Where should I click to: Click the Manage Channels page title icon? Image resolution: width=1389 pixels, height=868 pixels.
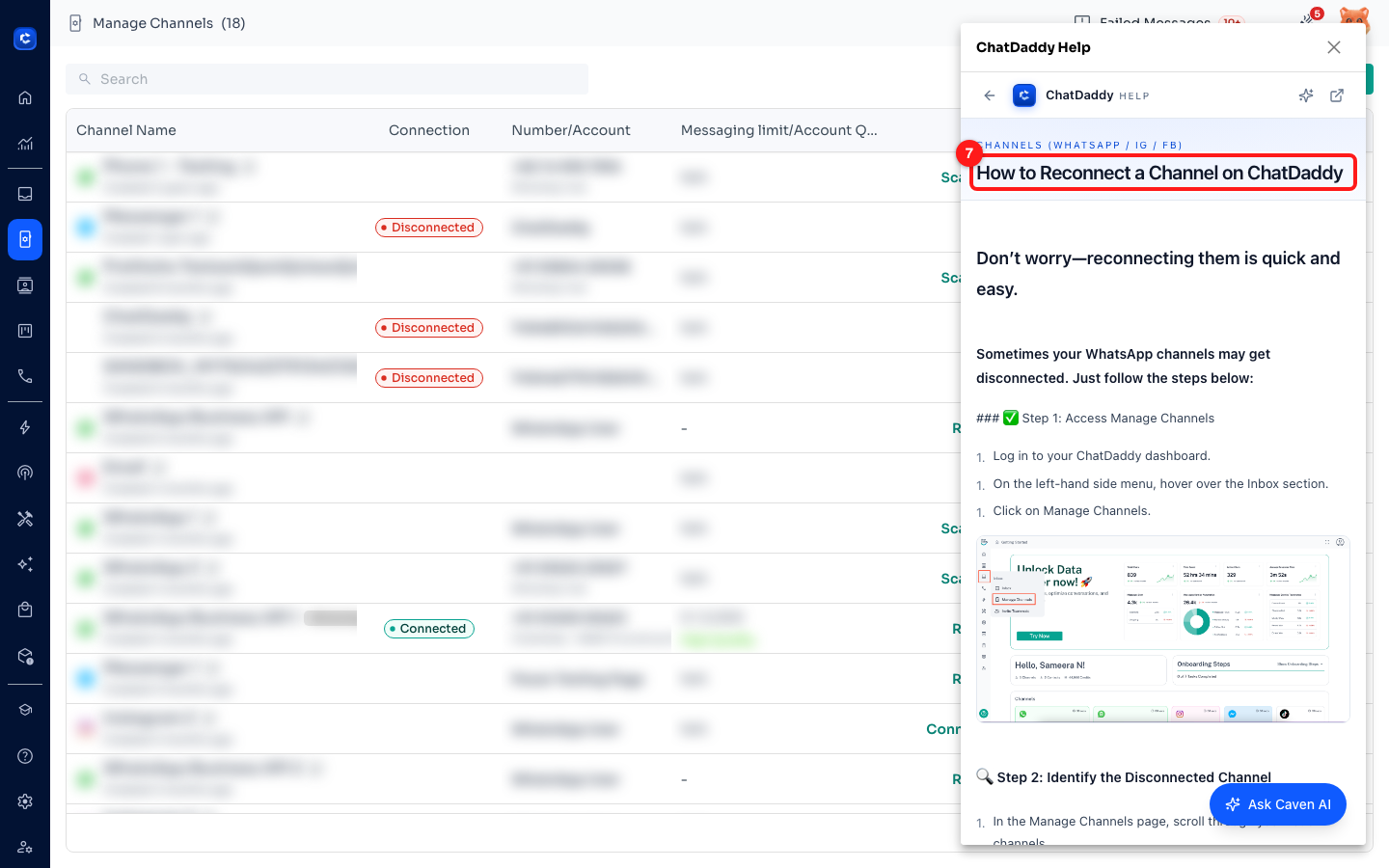[75, 23]
